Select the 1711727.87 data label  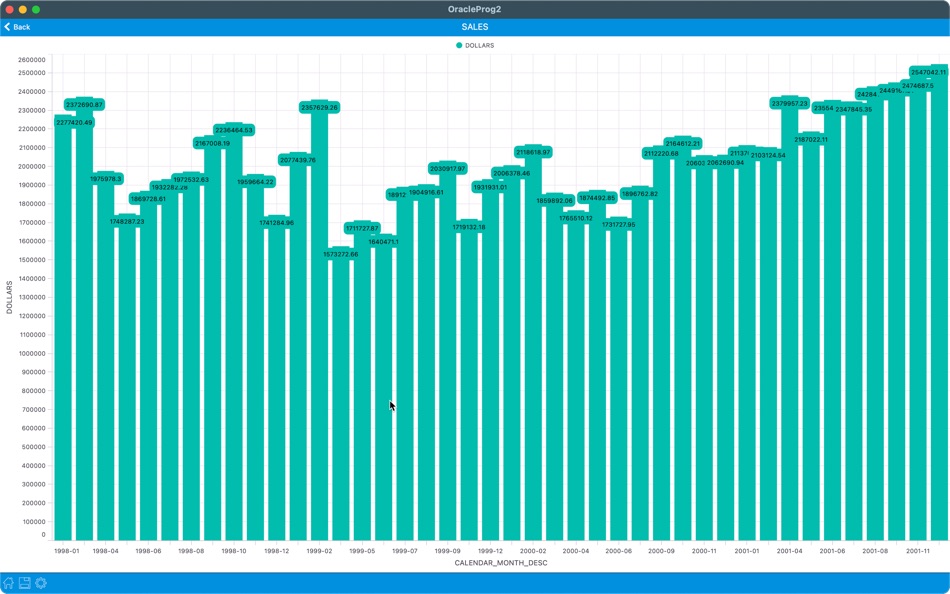362,228
